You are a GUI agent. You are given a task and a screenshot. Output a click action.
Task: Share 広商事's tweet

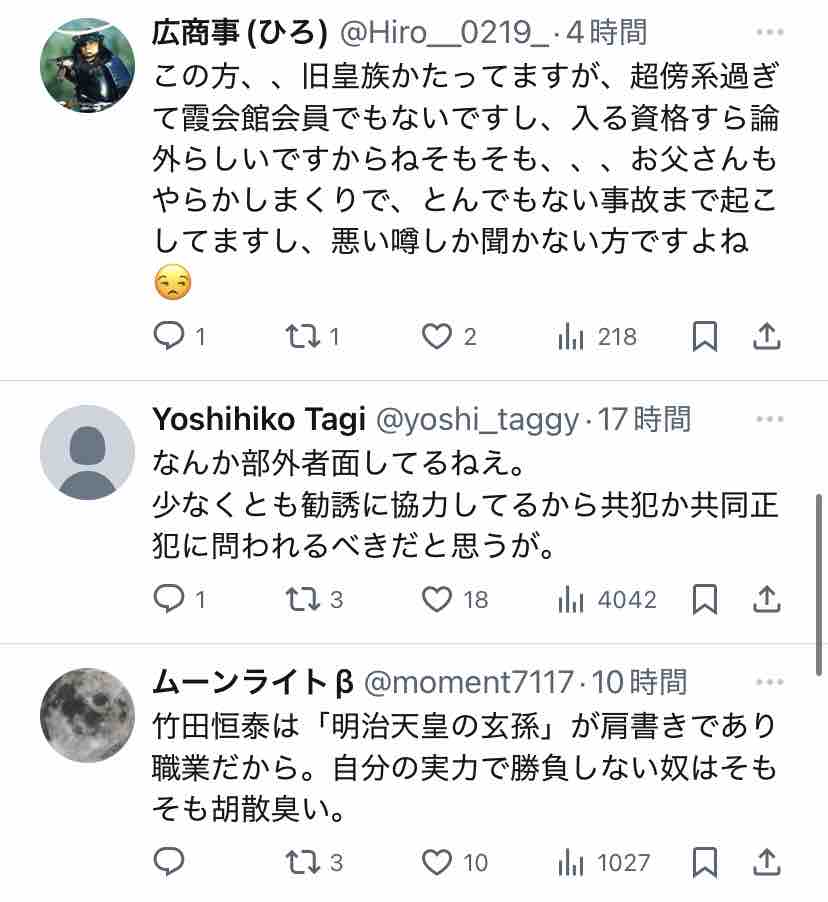point(766,337)
